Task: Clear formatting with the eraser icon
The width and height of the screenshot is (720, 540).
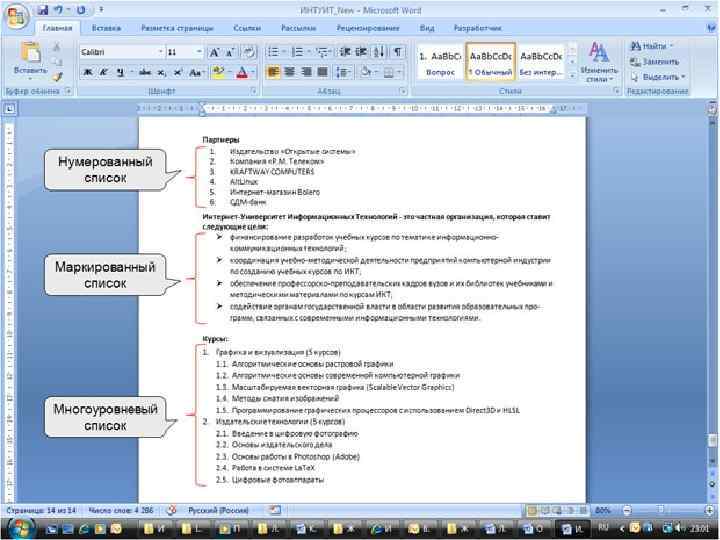Action: [250, 52]
